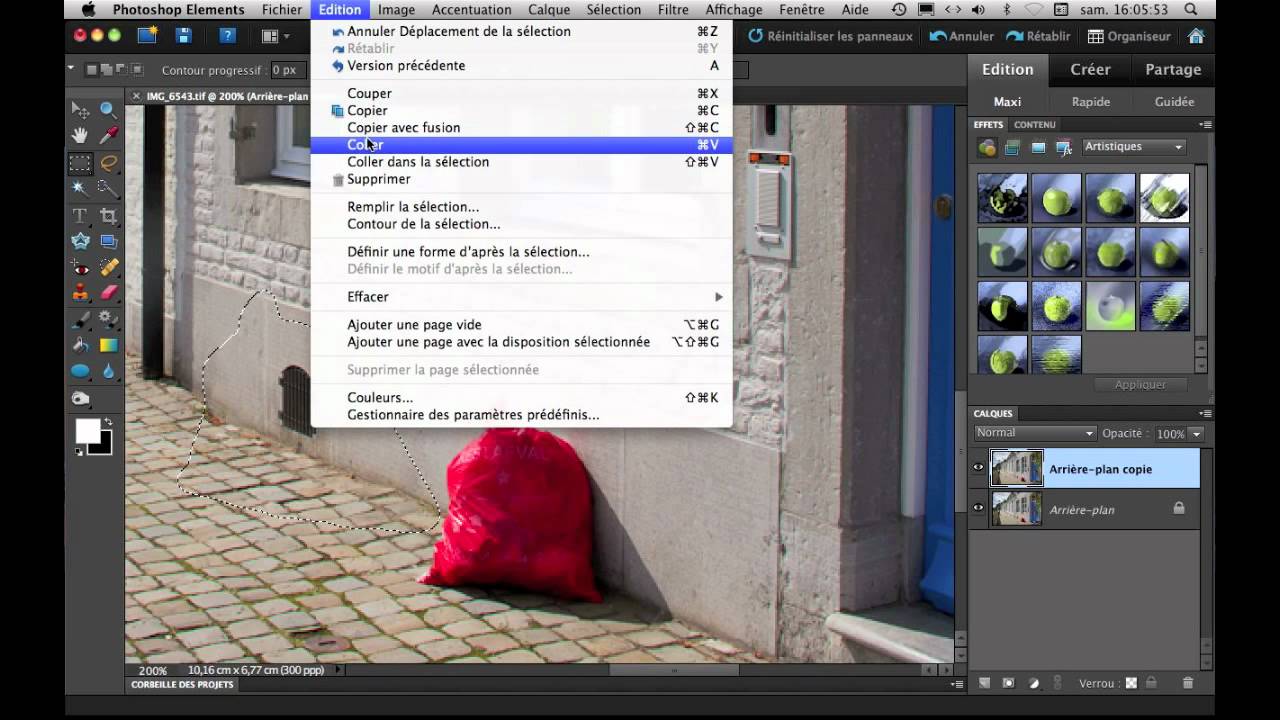Switch to the Créer tab
This screenshot has width=1280, height=720.
pyautogui.click(x=1090, y=69)
